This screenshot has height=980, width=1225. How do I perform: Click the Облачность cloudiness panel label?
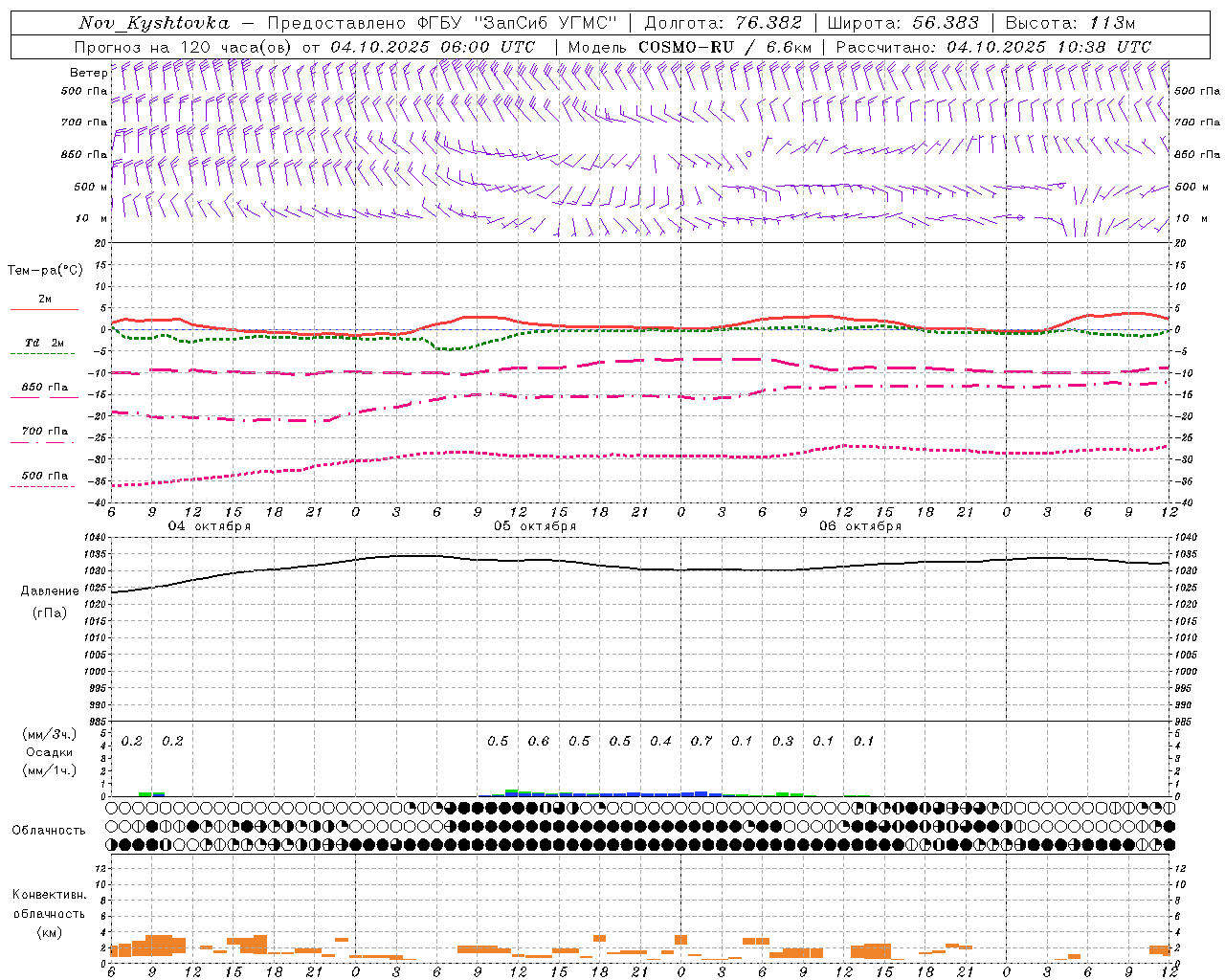(x=49, y=831)
